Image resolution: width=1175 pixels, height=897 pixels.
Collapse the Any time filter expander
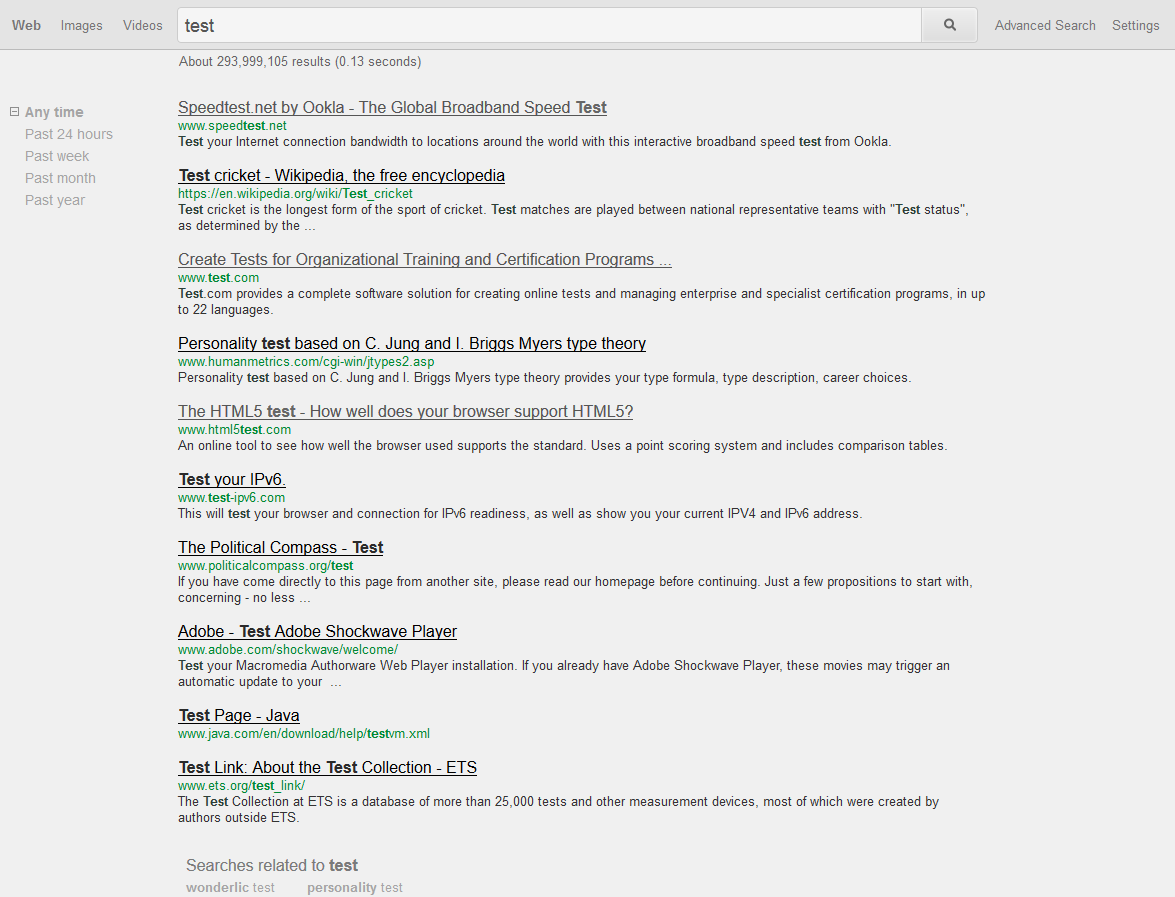click(14, 112)
